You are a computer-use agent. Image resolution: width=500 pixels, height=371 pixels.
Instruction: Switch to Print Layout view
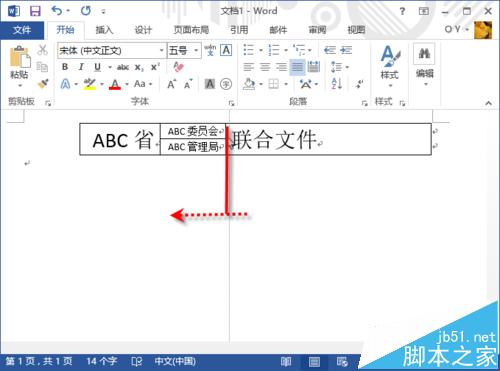[314, 362]
